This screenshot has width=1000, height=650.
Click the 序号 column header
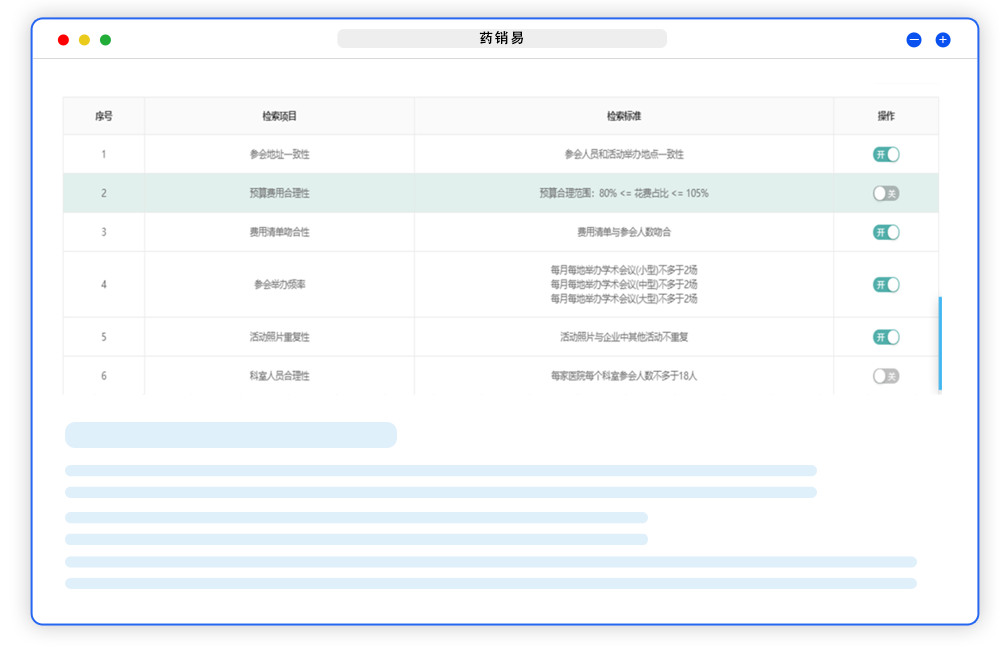point(103,116)
